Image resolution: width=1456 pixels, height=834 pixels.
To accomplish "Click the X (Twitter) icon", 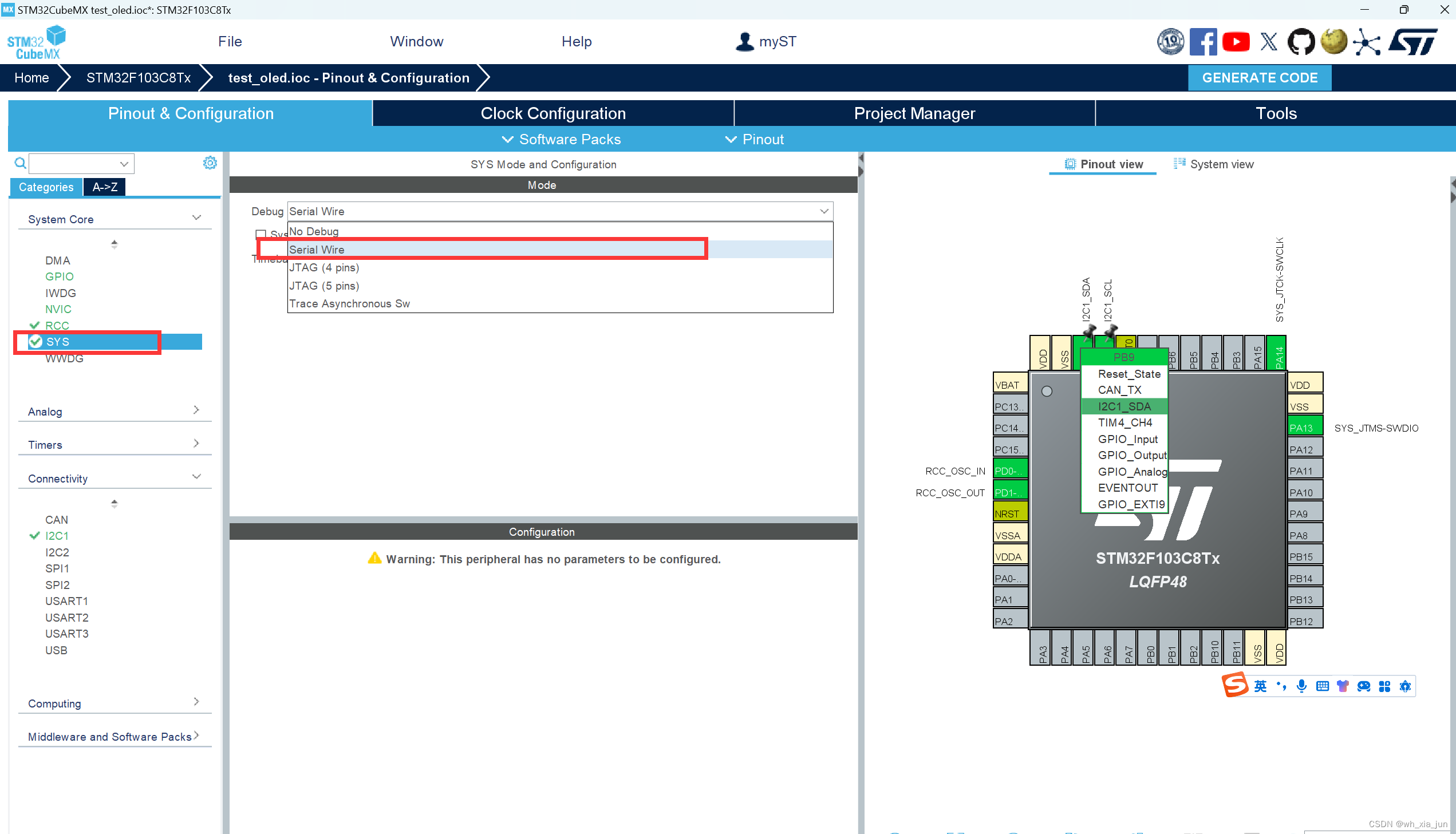I will click(x=1269, y=42).
